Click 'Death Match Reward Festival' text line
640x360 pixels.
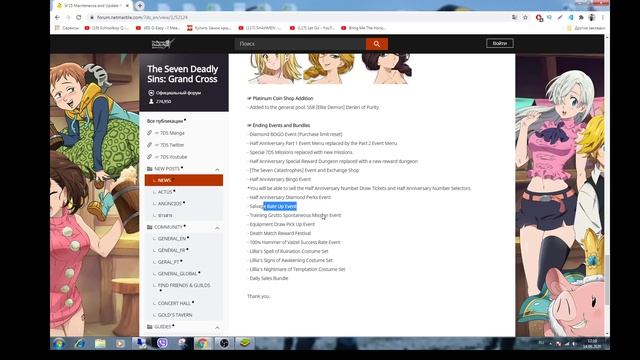click(280, 233)
